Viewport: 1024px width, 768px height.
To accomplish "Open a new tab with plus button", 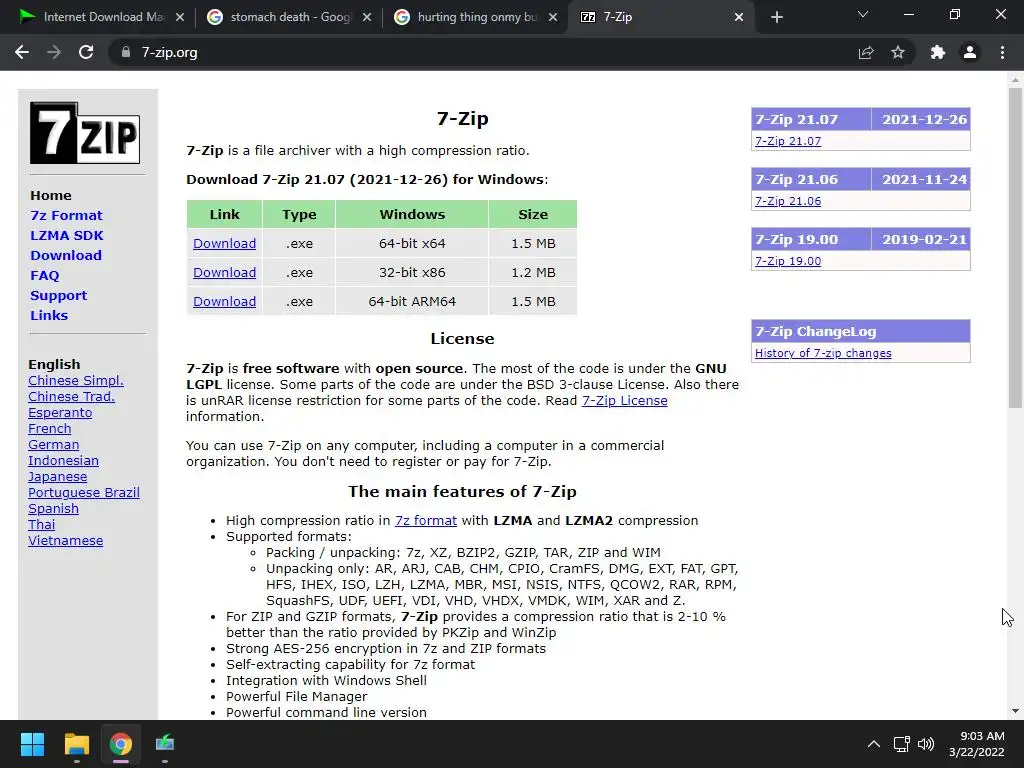I will click(776, 17).
